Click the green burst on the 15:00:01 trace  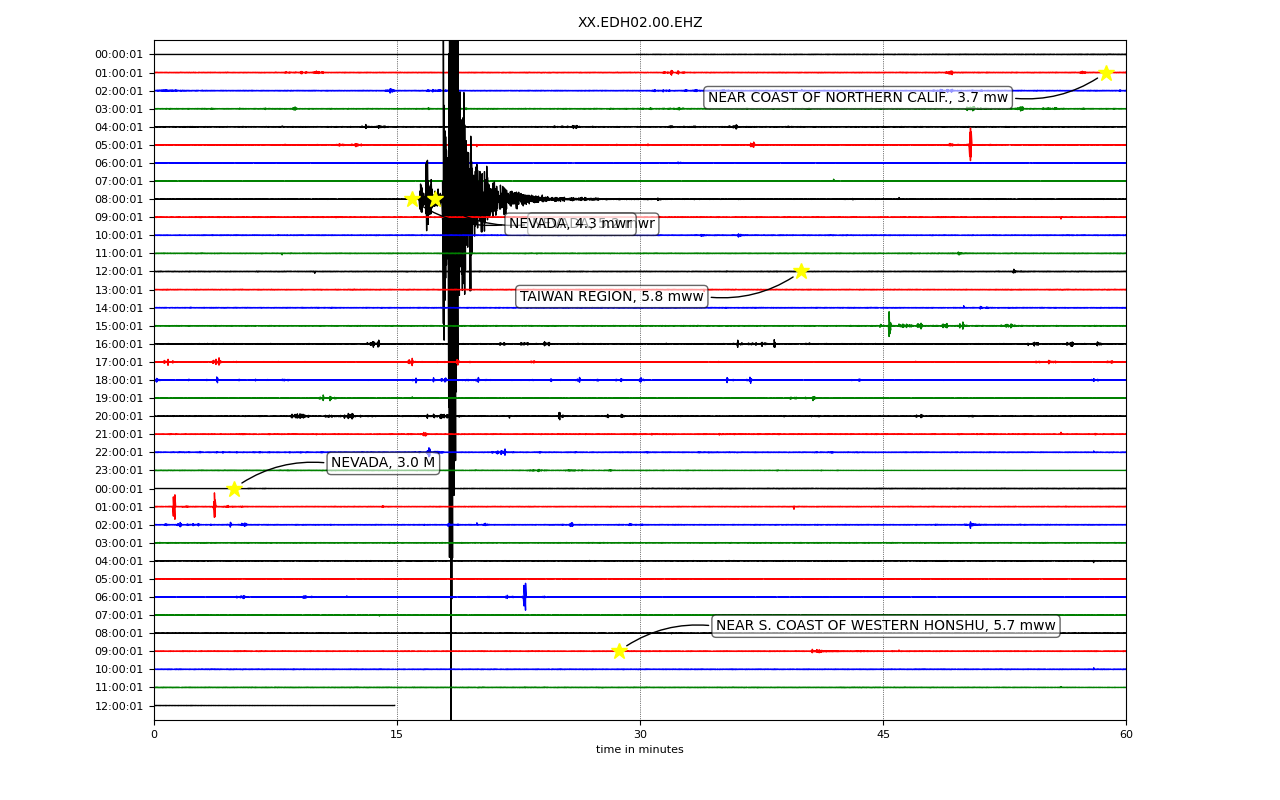tap(889, 325)
